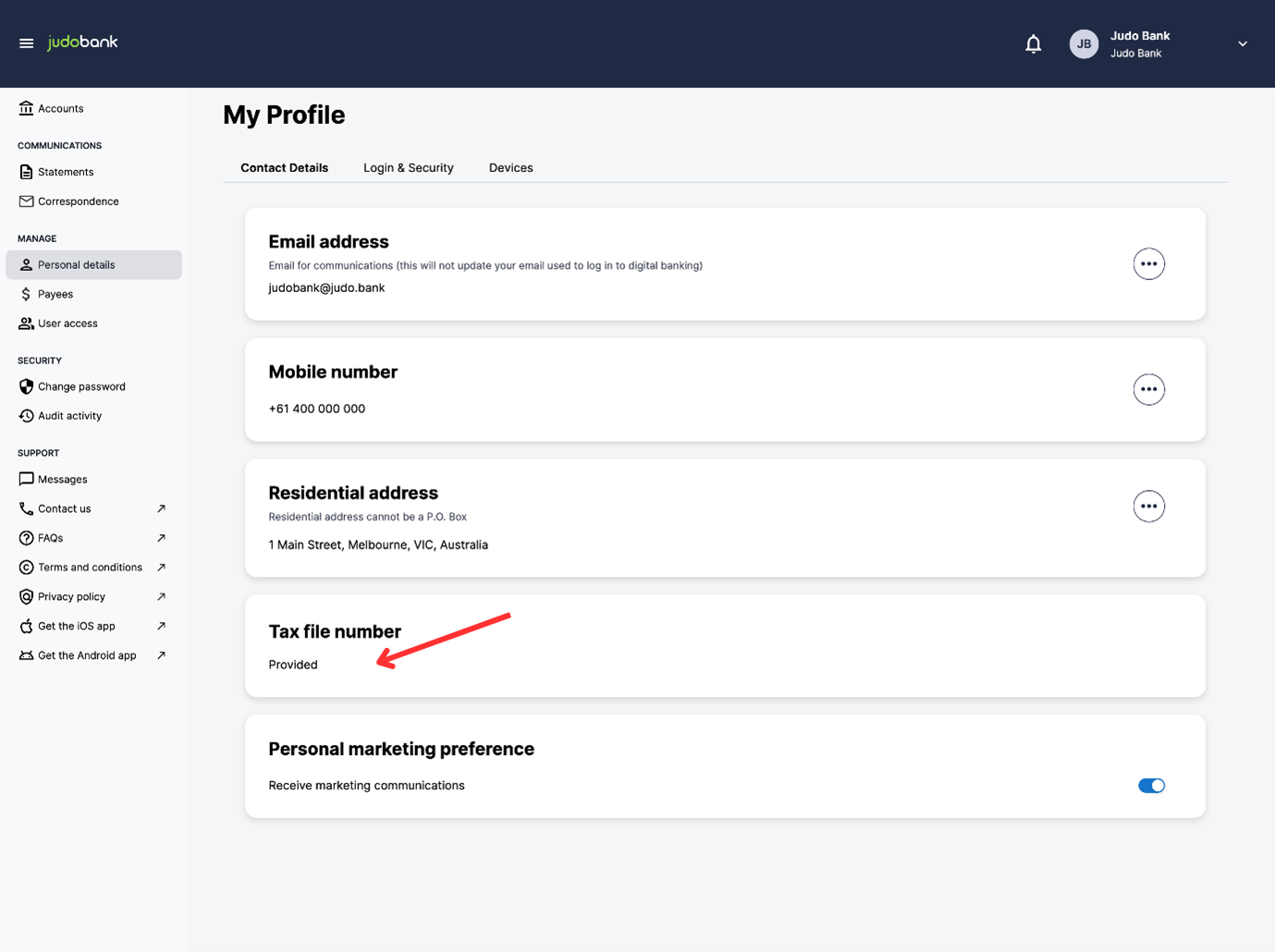Select the Contact Details tab
This screenshot has width=1275, height=952.
coord(285,167)
